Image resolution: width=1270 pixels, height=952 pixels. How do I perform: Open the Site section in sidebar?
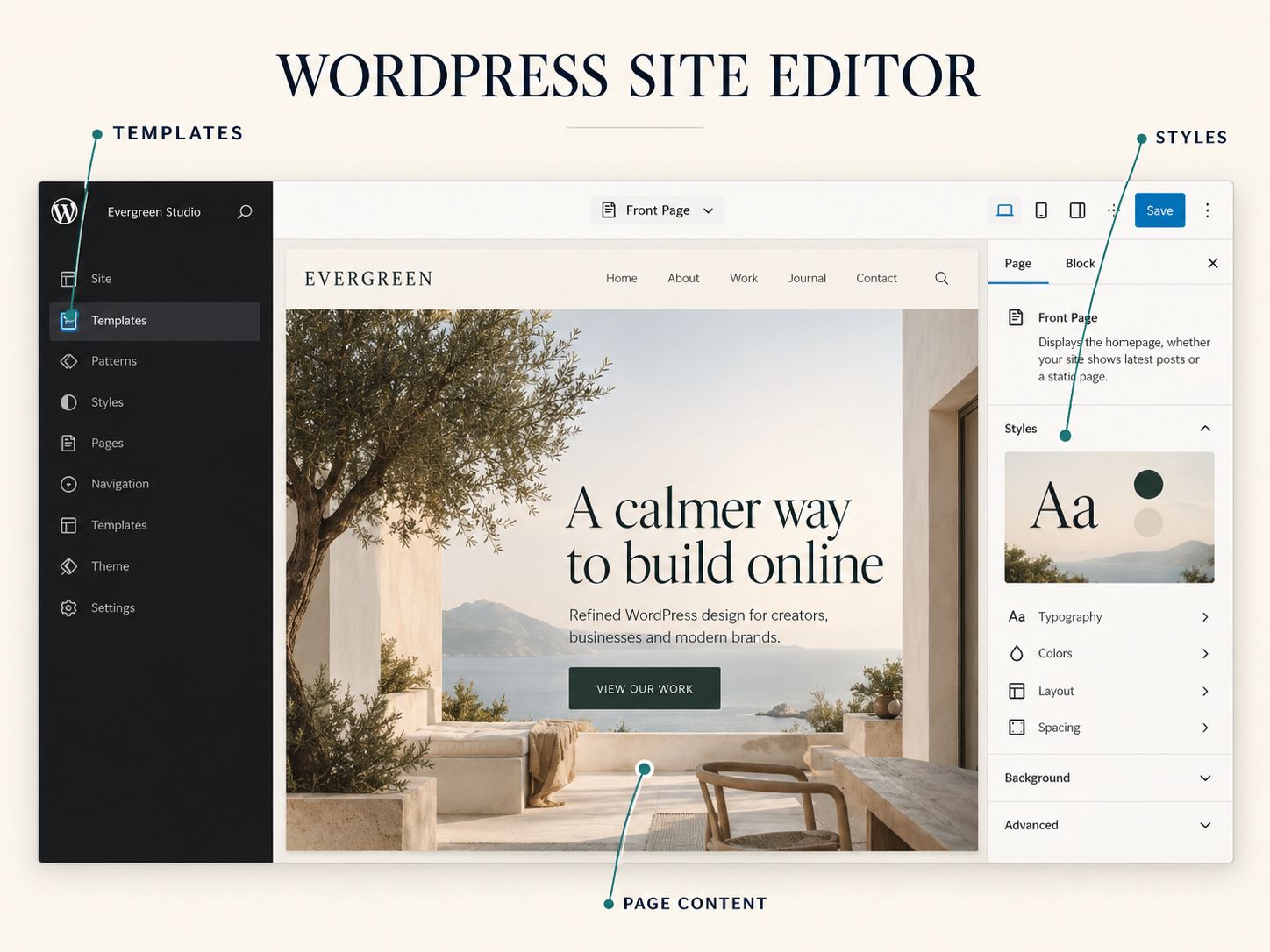click(154, 279)
